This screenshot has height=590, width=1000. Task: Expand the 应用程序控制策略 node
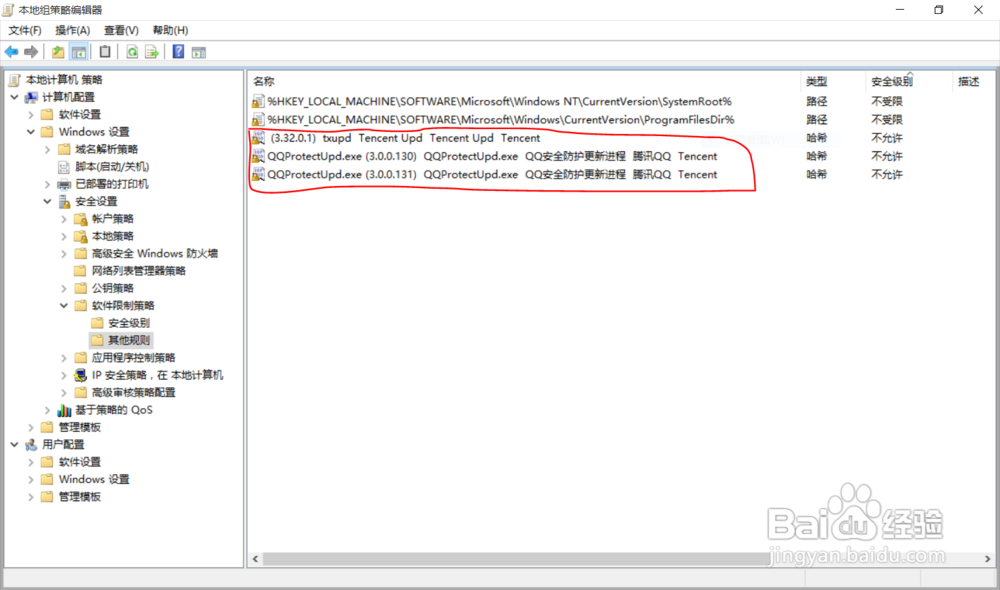coord(64,358)
